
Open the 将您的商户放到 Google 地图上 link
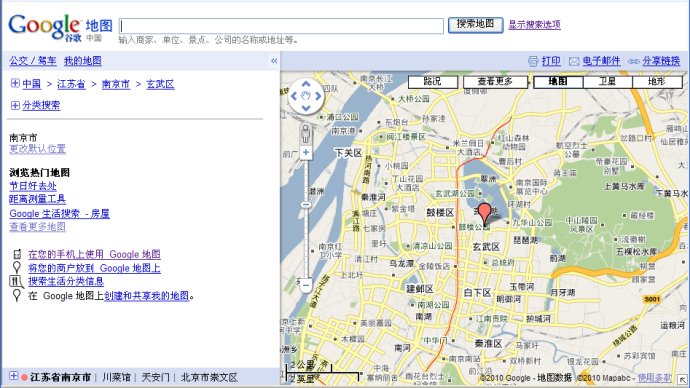click(x=94, y=268)
